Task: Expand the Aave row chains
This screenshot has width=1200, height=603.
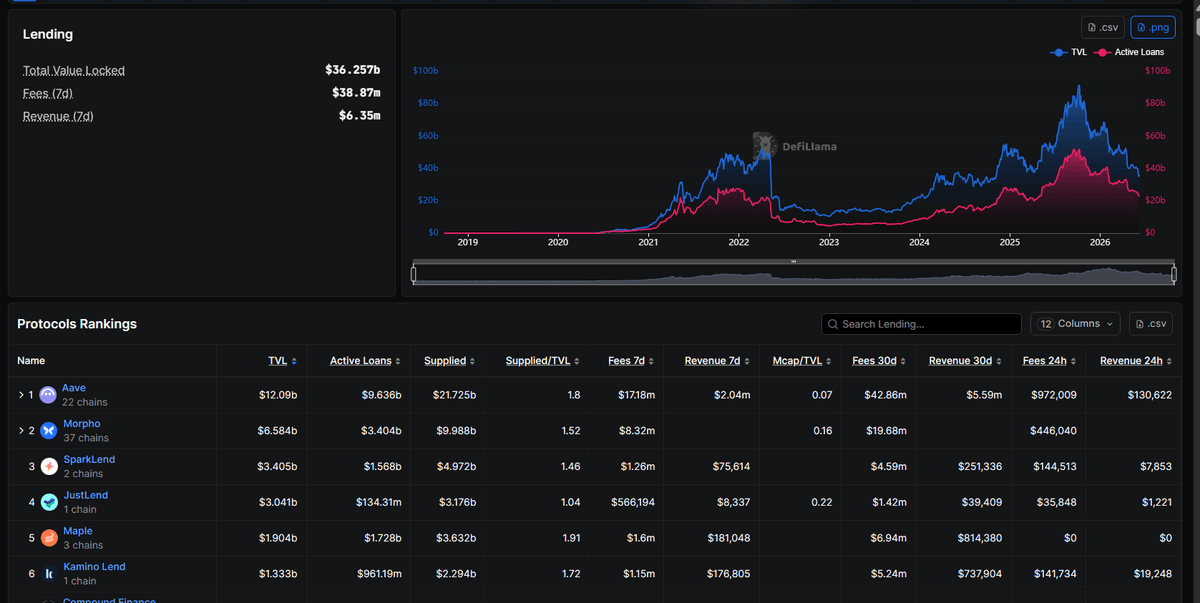Action: tap(21, 395)
